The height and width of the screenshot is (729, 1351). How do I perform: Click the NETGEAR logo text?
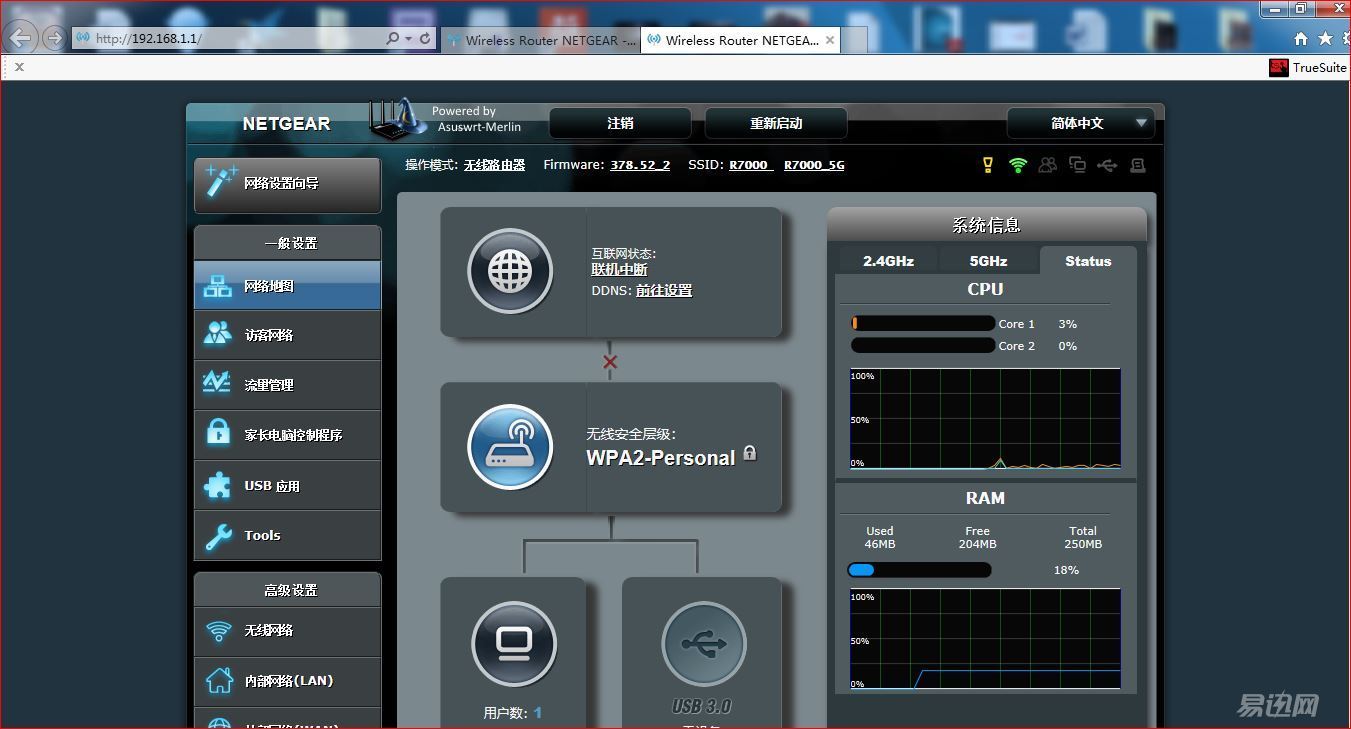pyautogui.click(x=286, y=123)
